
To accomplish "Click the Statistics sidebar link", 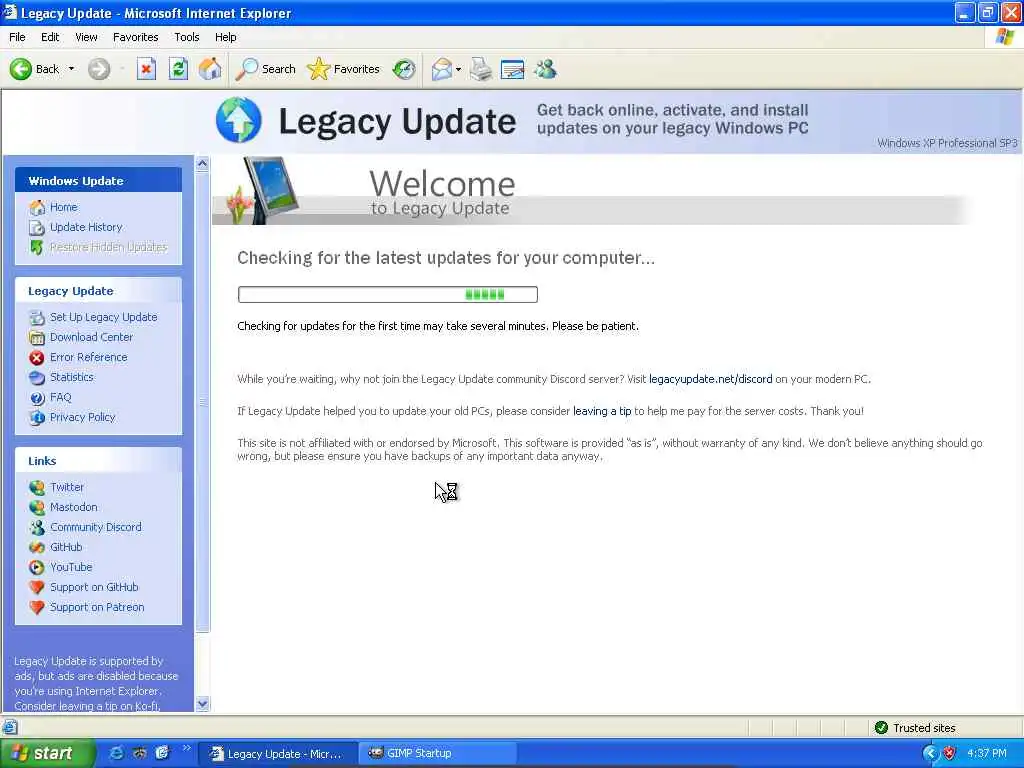I will (x=72, y=377).
